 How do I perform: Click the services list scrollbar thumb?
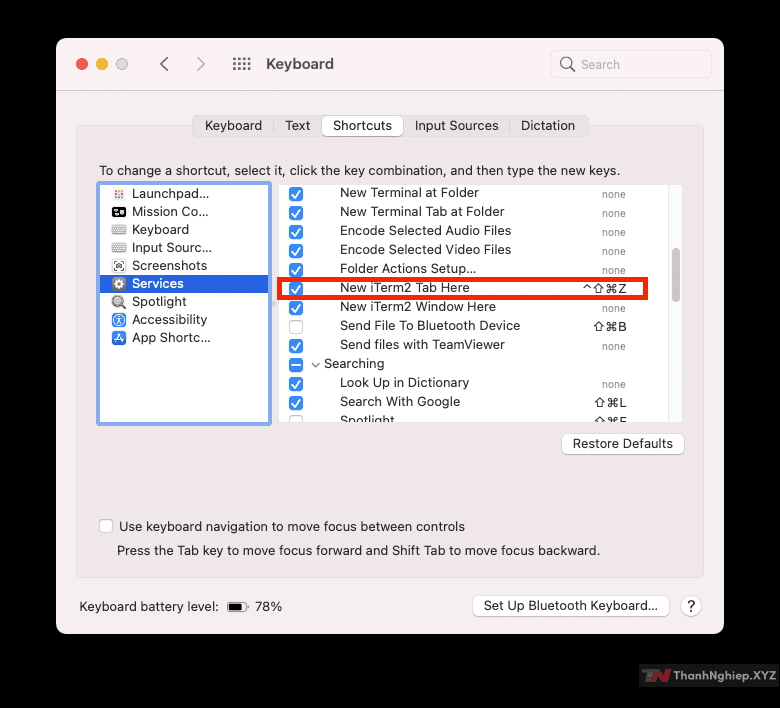click(676, 275)
